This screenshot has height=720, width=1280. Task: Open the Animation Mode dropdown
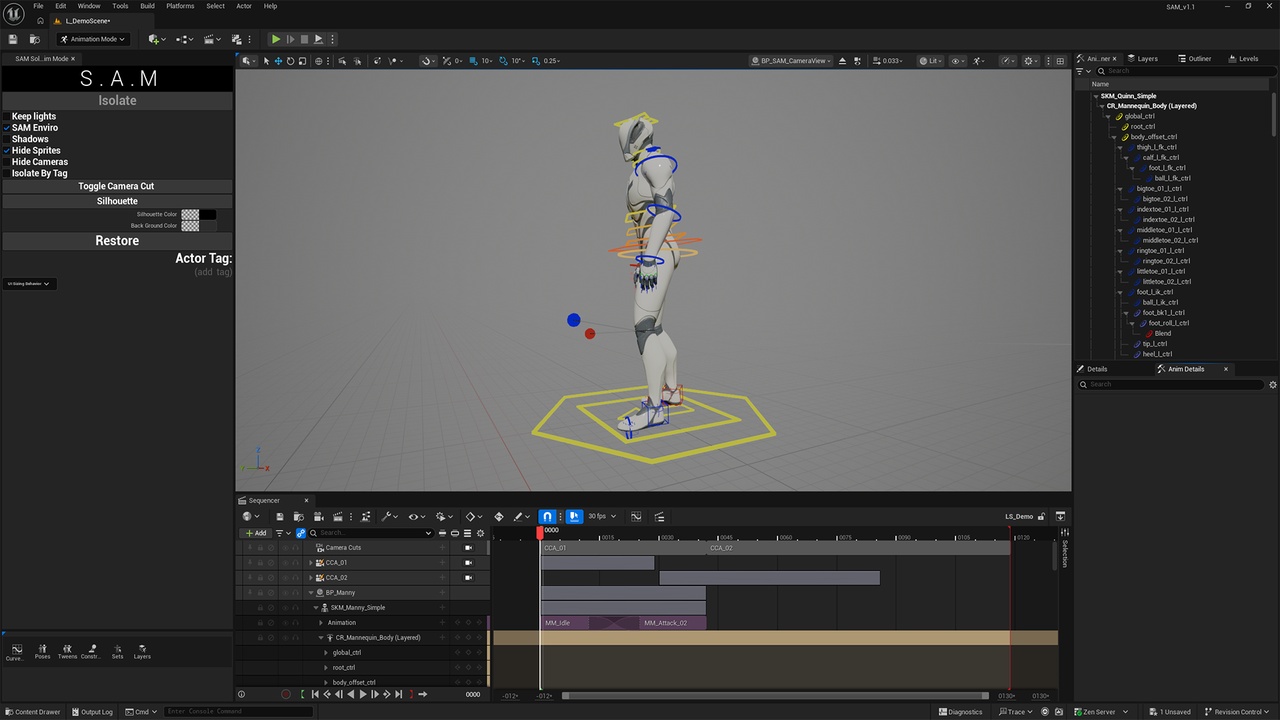click(x=93, y=39)
